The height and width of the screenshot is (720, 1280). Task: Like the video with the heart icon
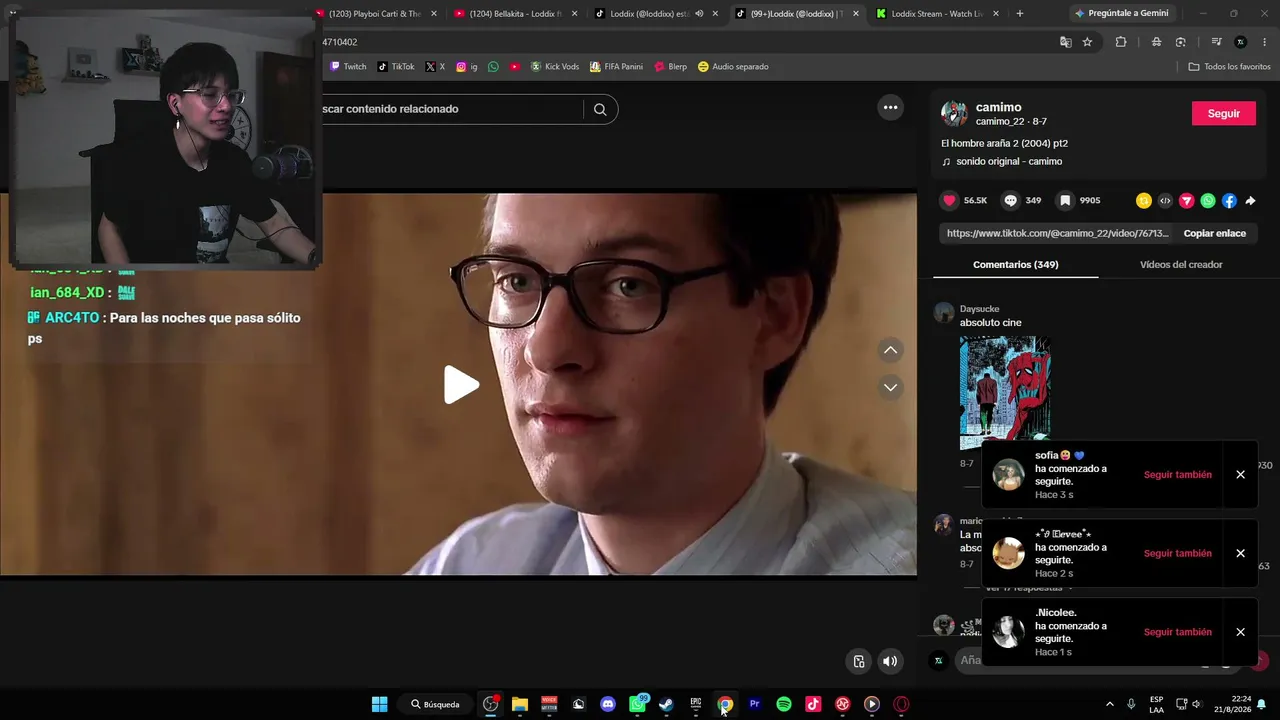point(949,200)
